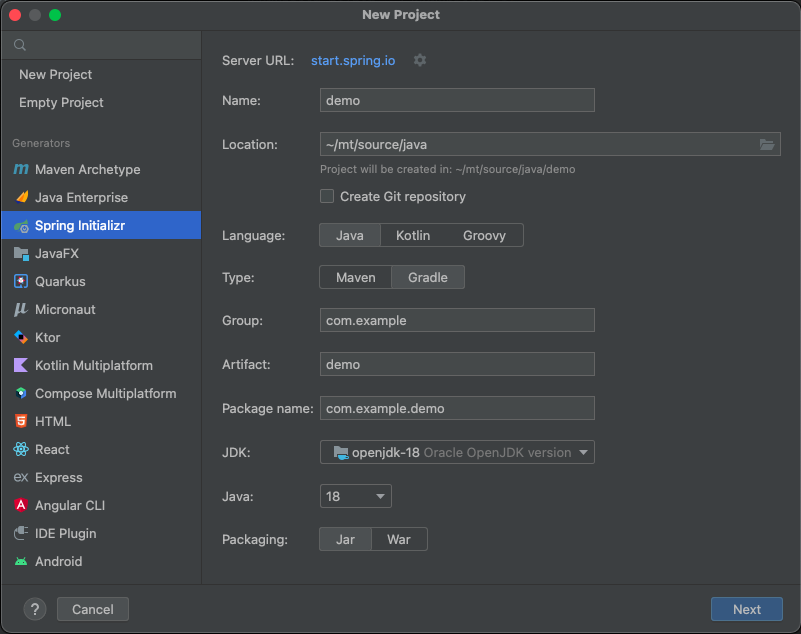Open the start.spring.io link
The image size is (801, 634).
353,60
